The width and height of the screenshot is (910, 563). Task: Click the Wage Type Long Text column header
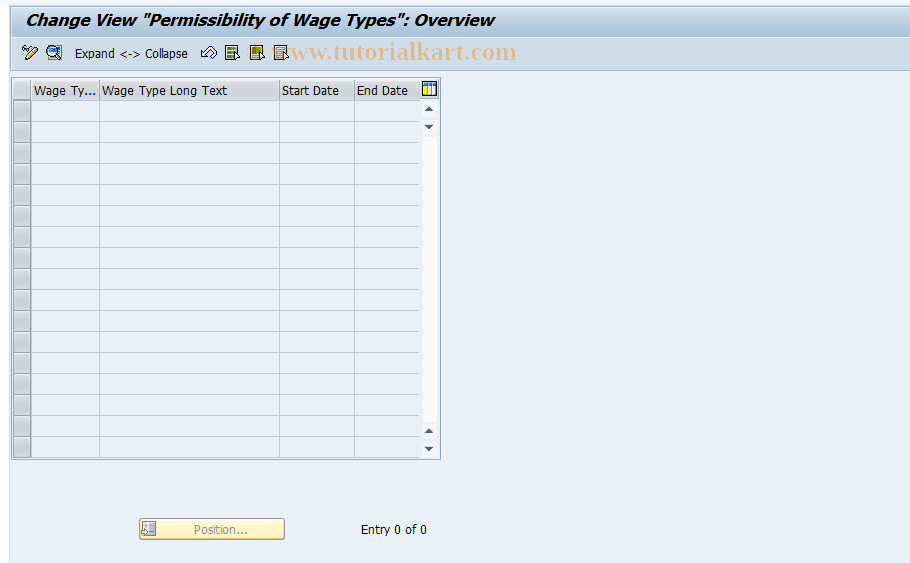point(189,91)
